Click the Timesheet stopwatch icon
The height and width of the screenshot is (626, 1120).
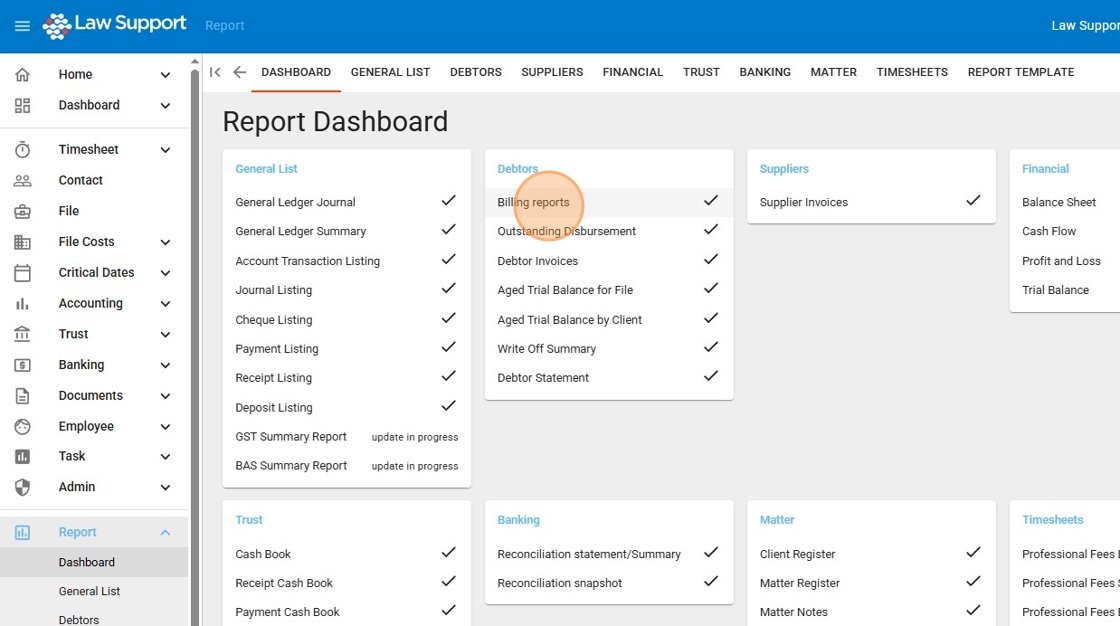tap(22, 149)
